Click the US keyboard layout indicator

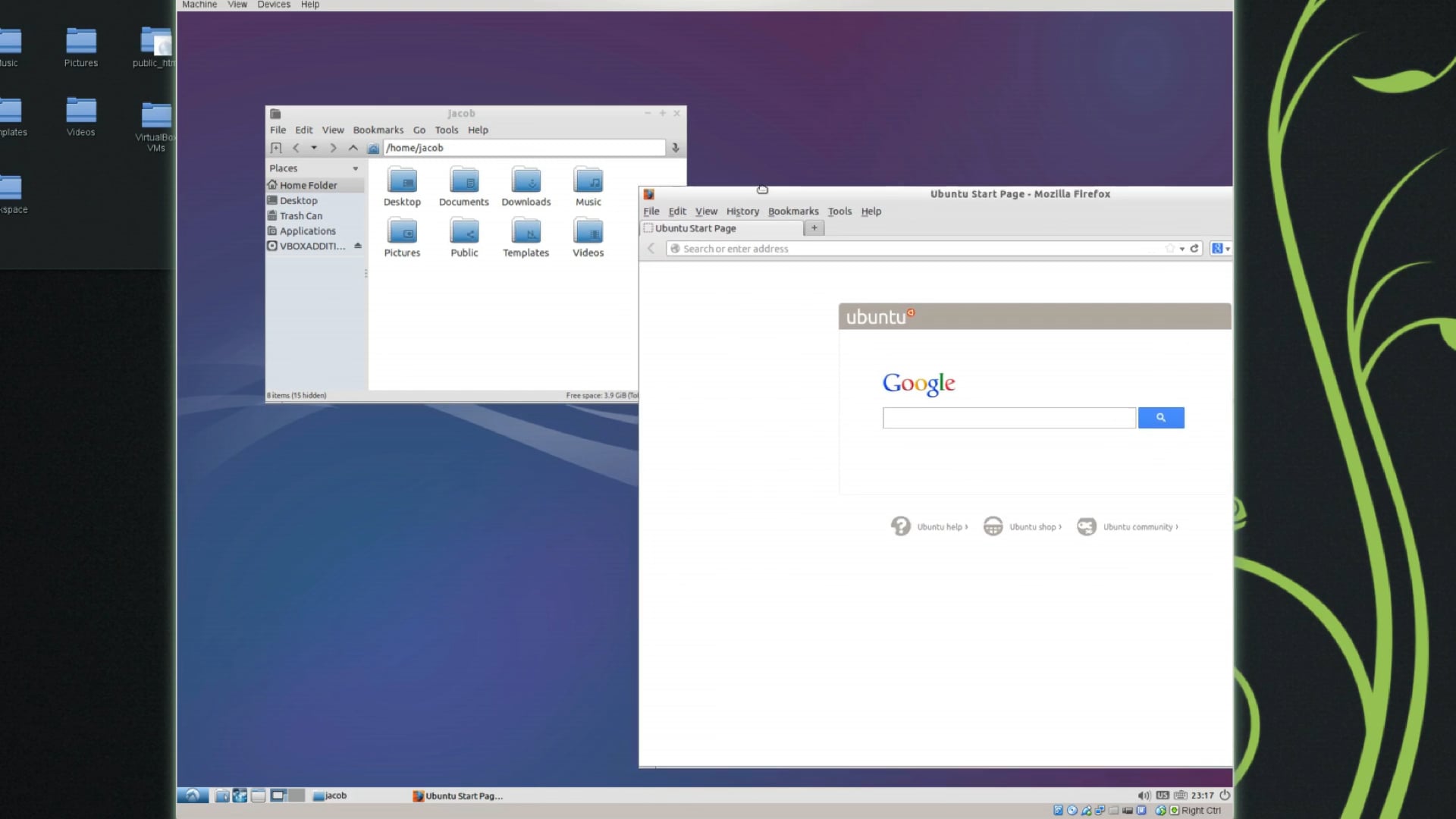click(x=1163, y=795)
